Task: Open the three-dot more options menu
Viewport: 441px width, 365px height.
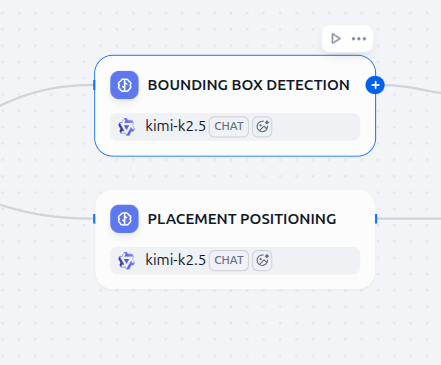Action: tap(359, 39)
